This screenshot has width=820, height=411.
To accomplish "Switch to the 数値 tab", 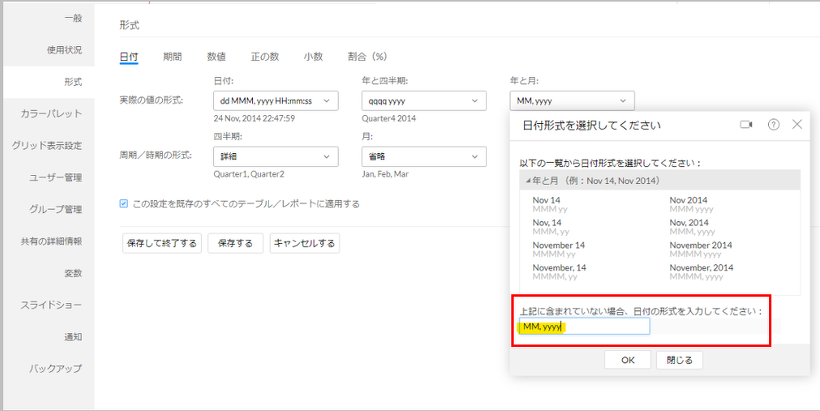I will point(216,57).
